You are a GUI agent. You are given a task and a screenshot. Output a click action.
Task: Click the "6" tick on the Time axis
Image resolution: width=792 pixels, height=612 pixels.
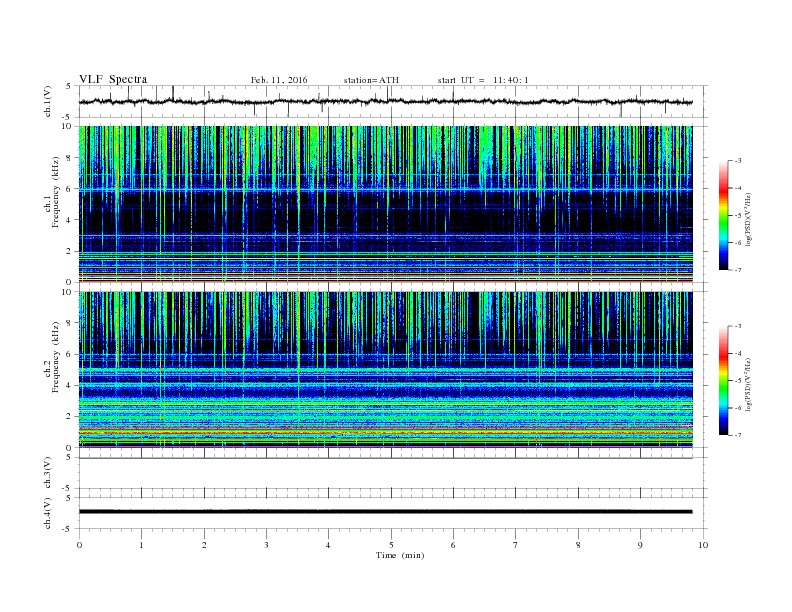pos(453,545)
